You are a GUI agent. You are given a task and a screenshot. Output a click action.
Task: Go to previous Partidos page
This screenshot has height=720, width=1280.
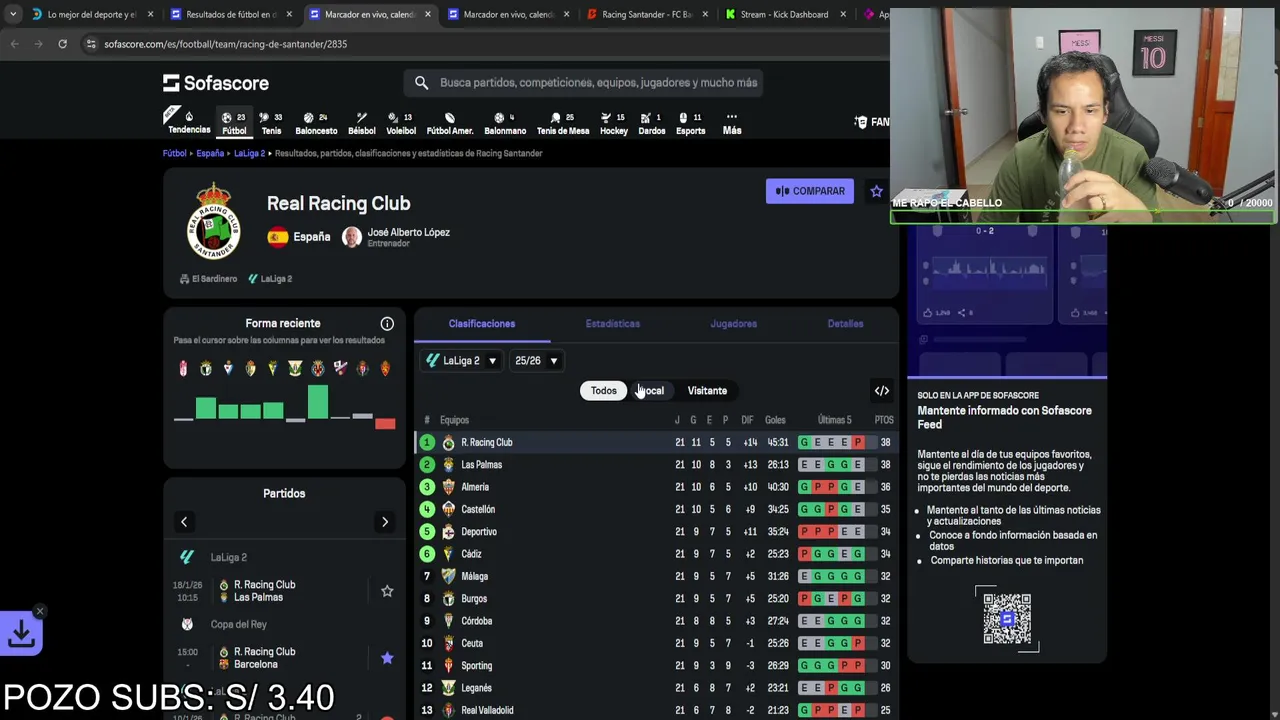pos(184,522)
